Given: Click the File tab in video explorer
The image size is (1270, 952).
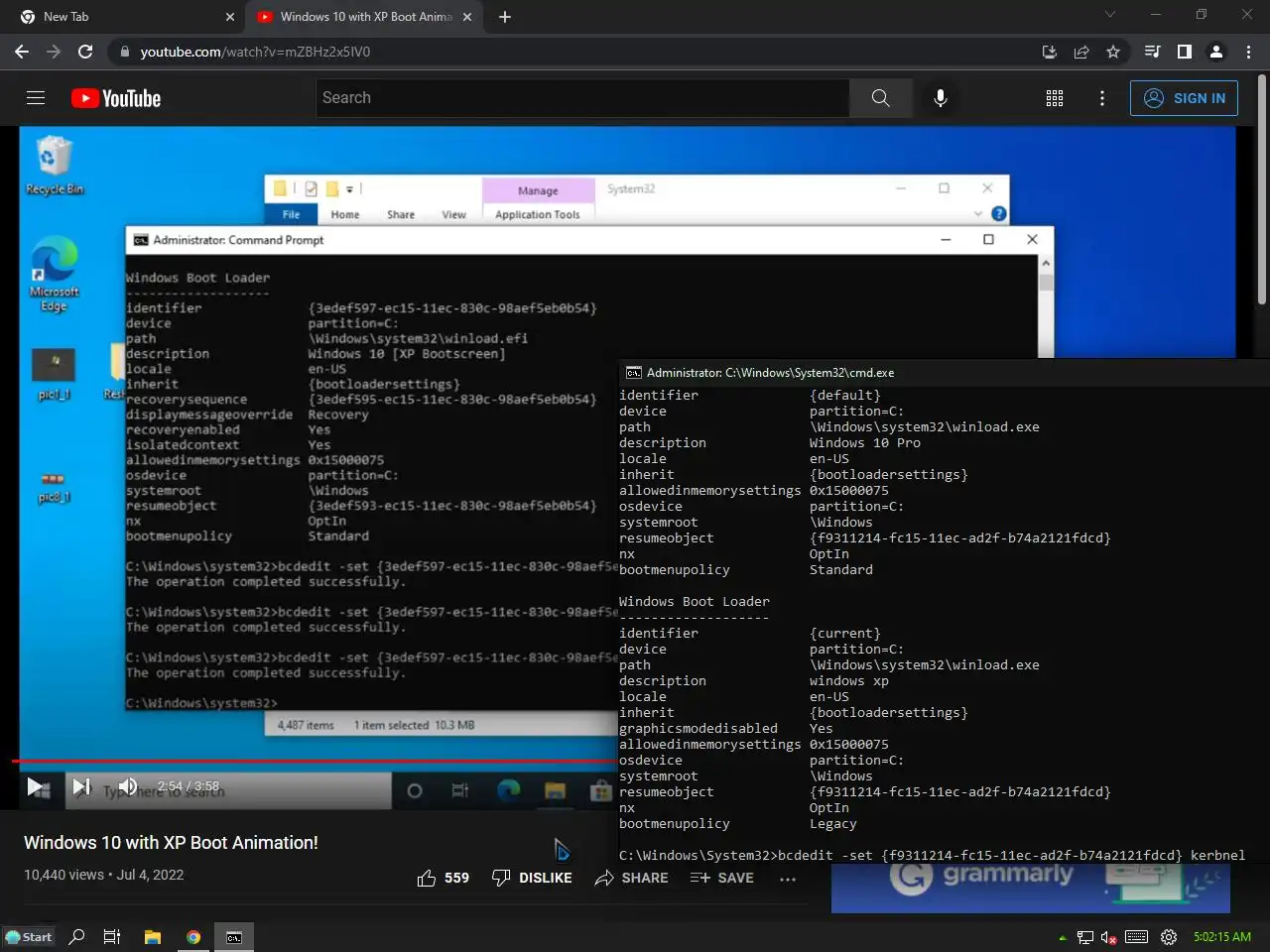Looking at the screenshot, I should (x=291, y=214).
